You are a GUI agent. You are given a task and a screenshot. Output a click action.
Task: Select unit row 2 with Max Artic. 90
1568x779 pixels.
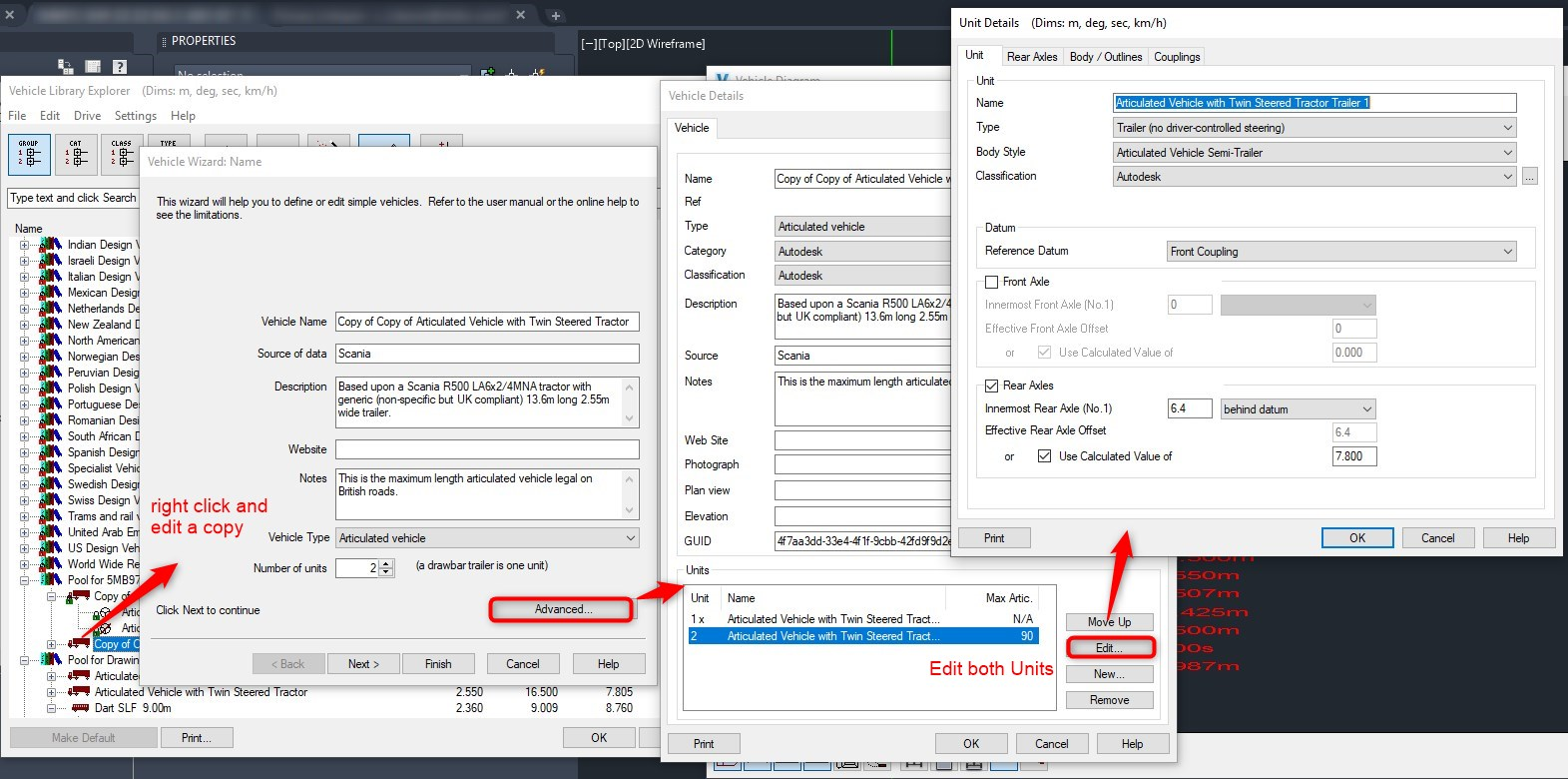click(x=863, y=636)
